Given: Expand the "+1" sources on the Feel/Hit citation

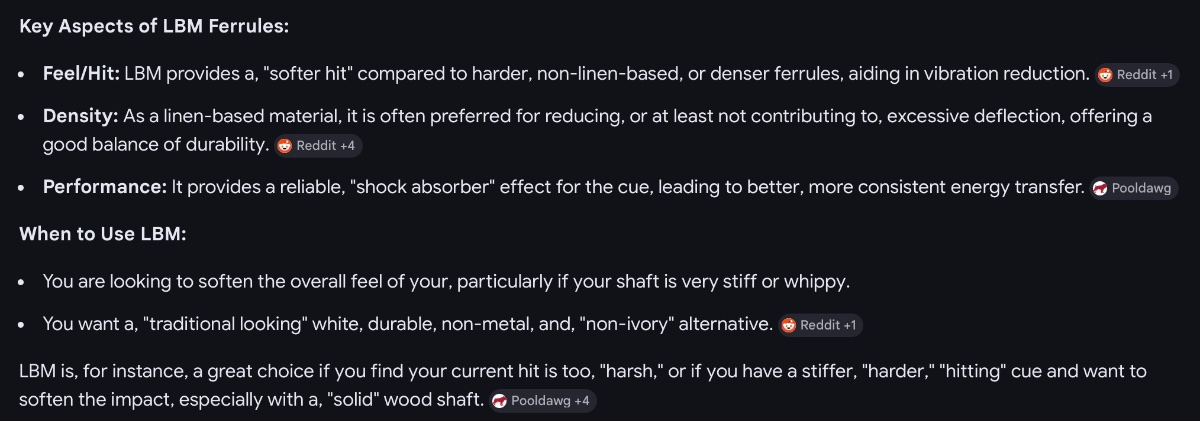Looking at the screenshot, I should coord(1167,75).
